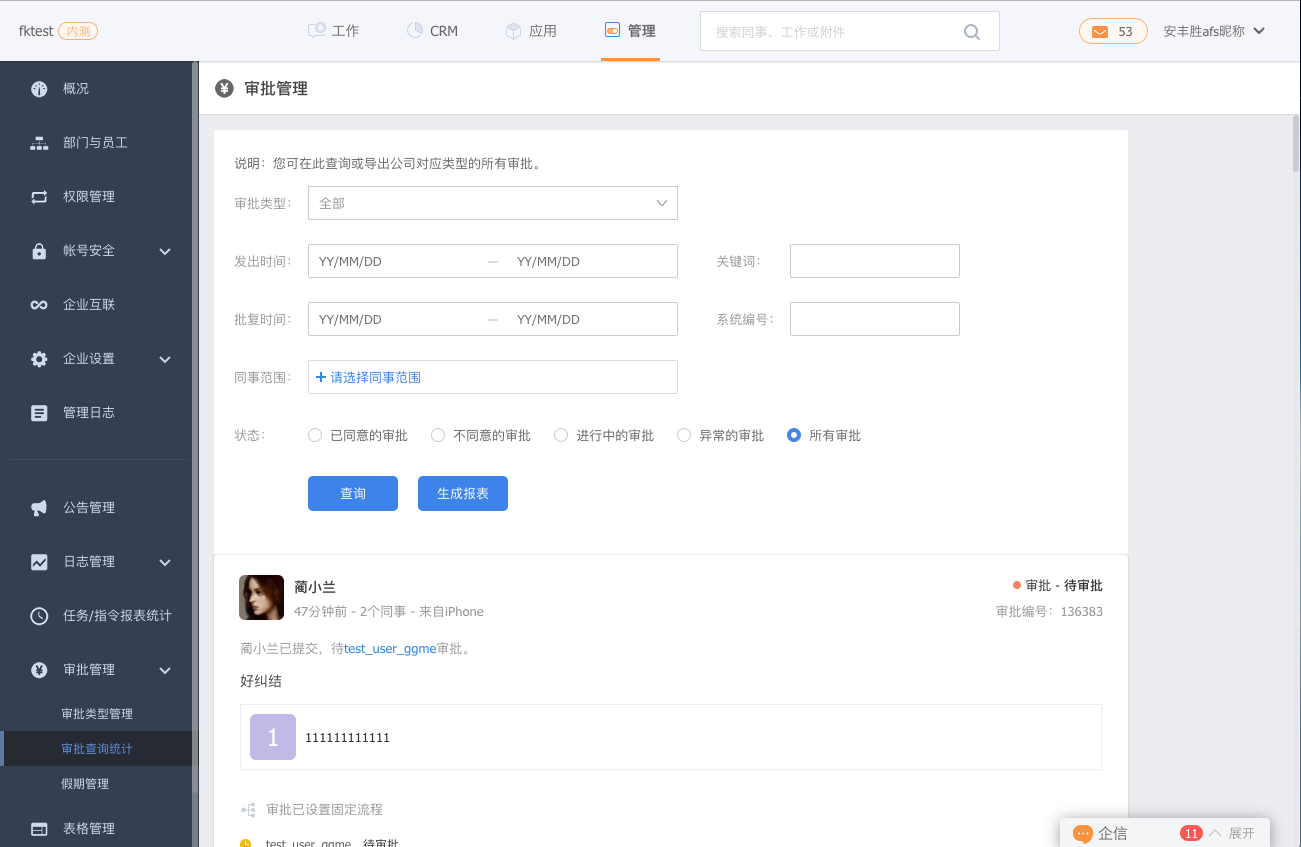Click the plus icon in 同事范围 field
Viewport: 1301px width, 847px height.
(321, 377)
